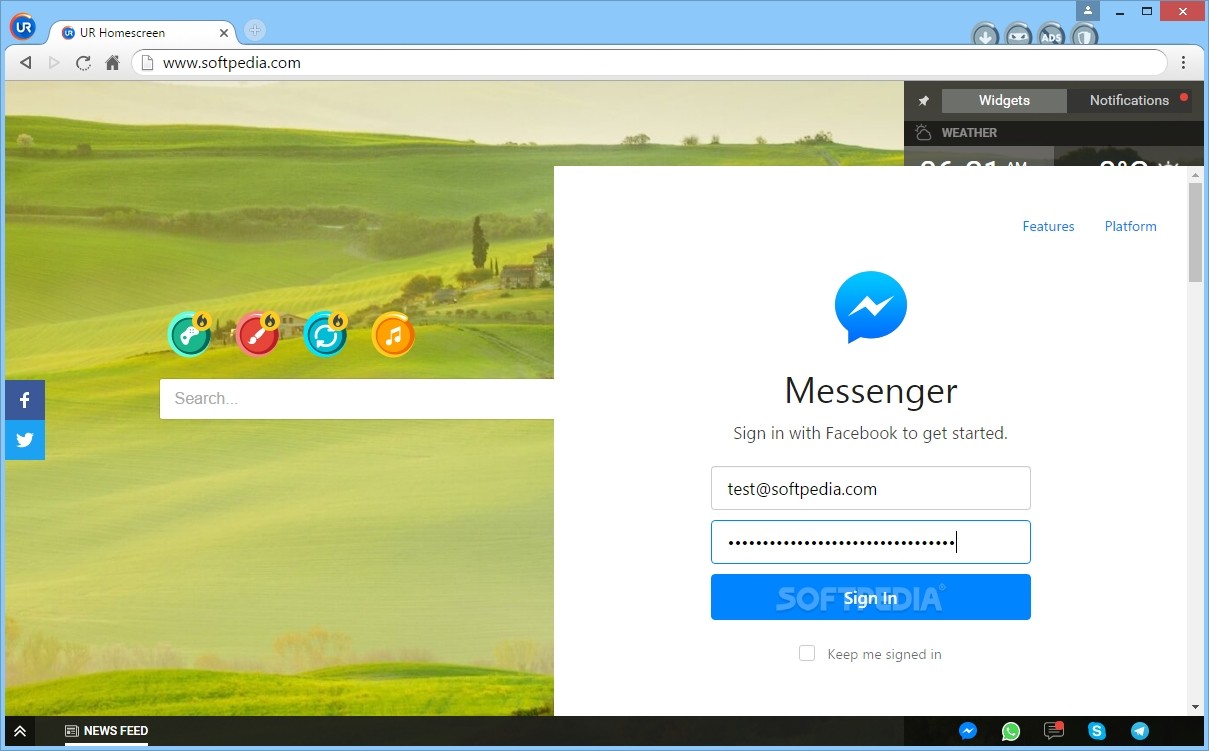
Task: Click the Messenger logo
Action: coord(870,307)
